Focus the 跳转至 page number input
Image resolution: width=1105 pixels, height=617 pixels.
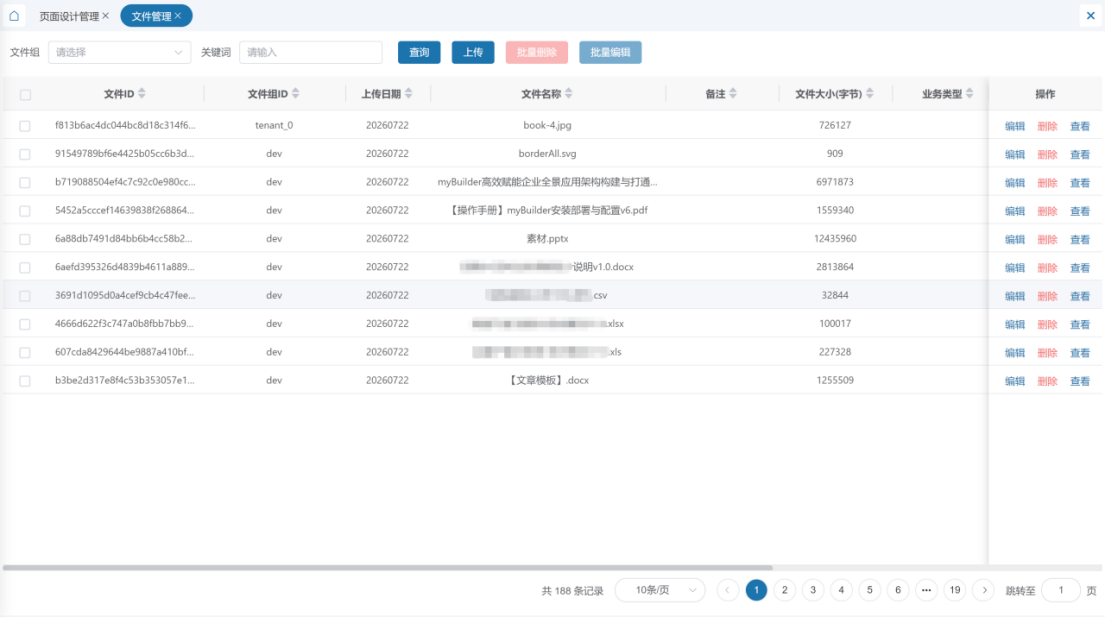point(1061,590)
